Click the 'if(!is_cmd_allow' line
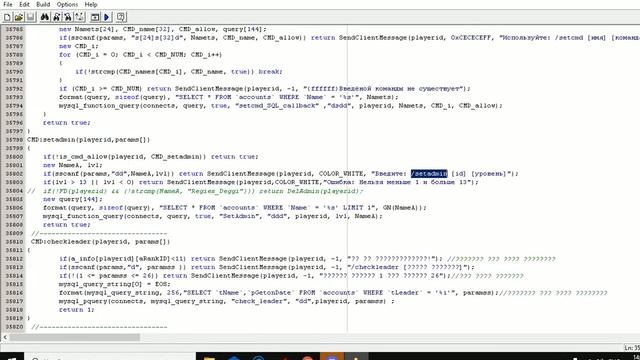 click(151, 156)
